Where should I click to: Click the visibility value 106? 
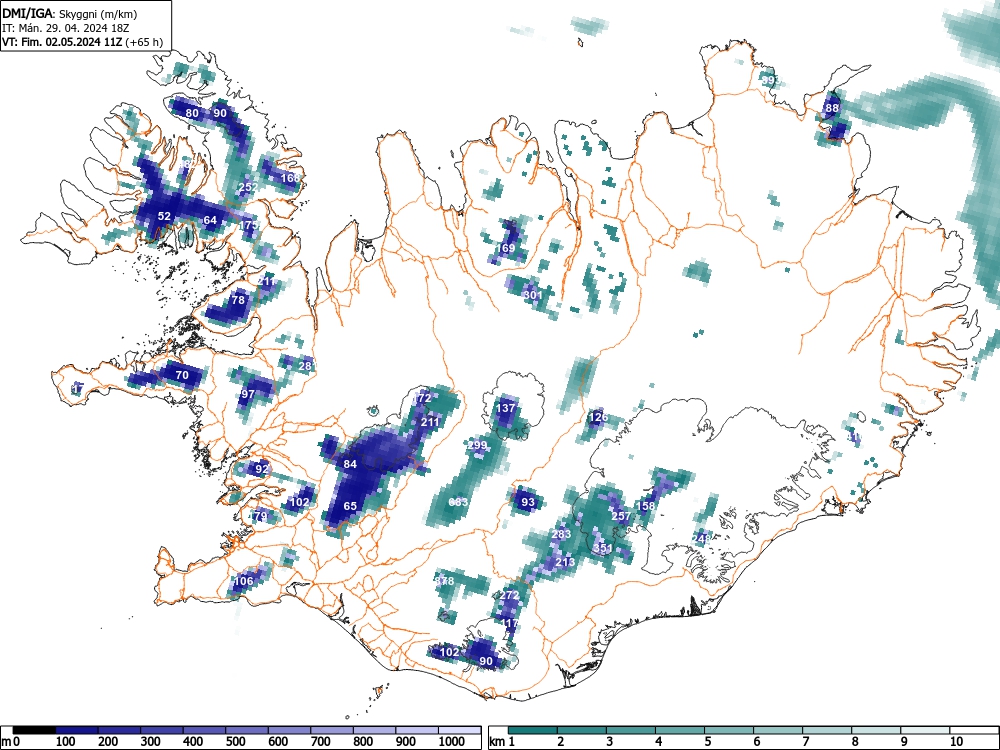click(x=244, y=581)
